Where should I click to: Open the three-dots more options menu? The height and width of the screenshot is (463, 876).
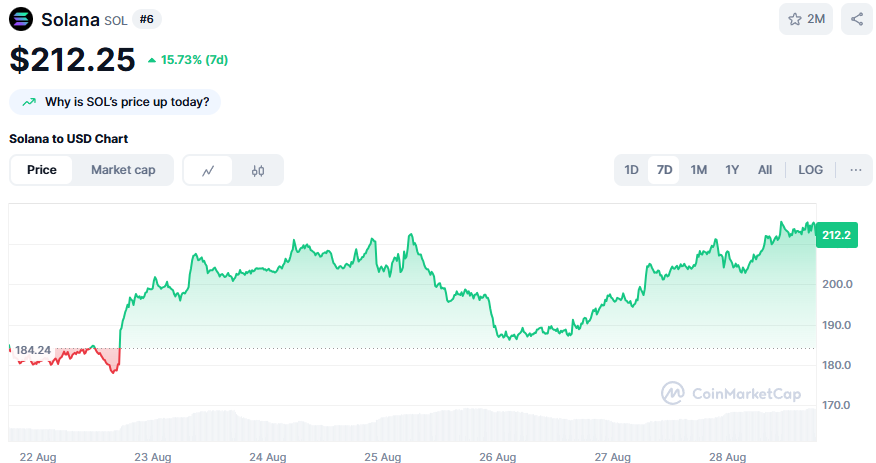856,170
